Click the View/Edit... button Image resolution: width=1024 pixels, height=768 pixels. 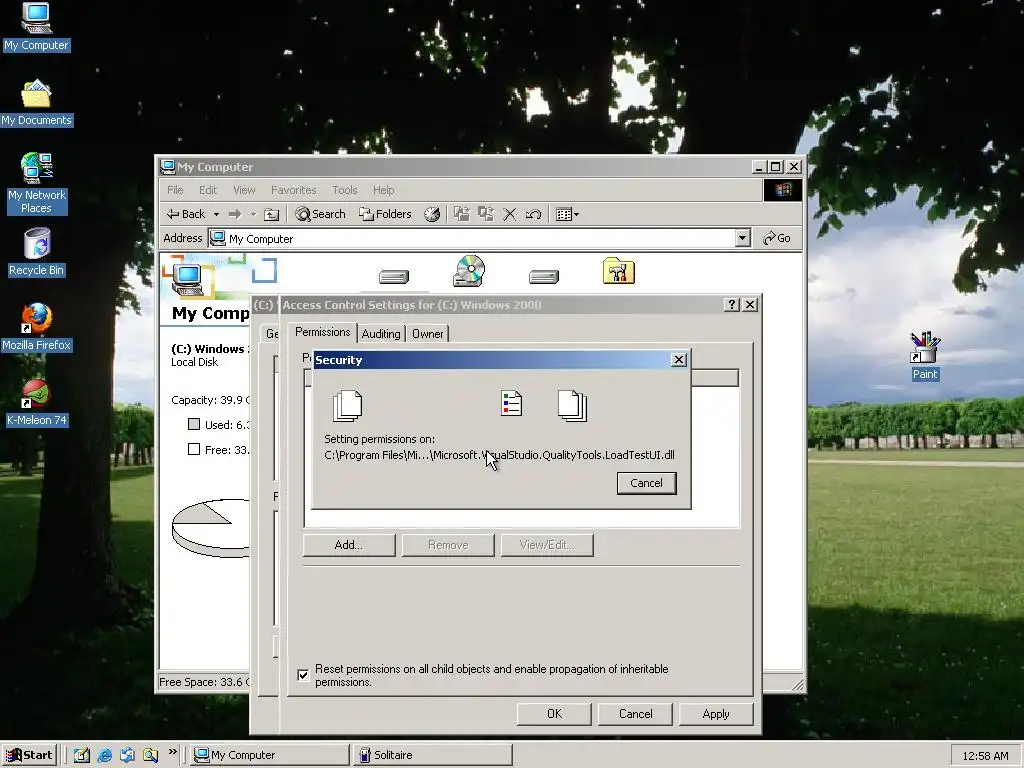(547, 545)
